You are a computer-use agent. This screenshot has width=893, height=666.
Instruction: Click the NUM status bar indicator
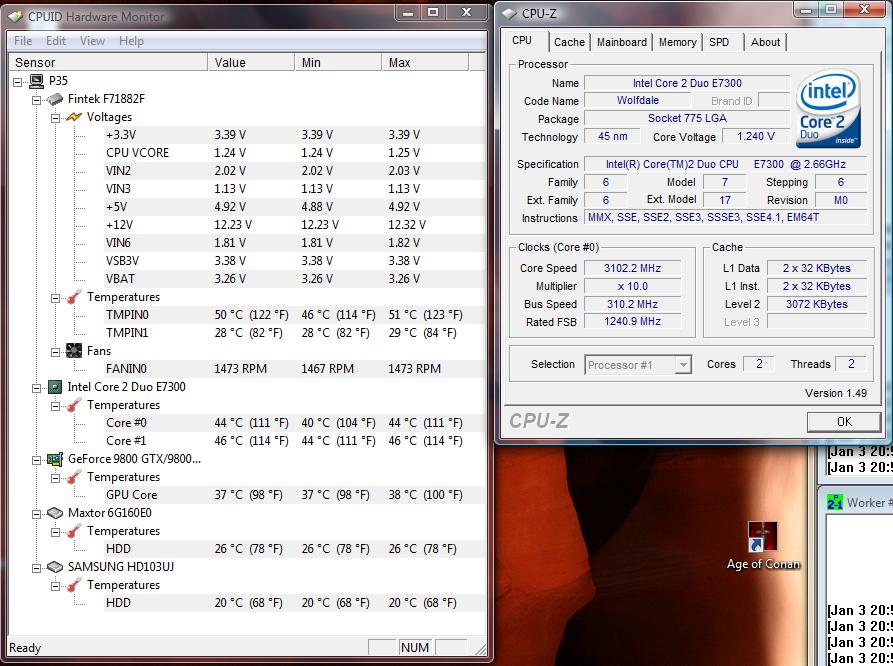click(415, 648)
